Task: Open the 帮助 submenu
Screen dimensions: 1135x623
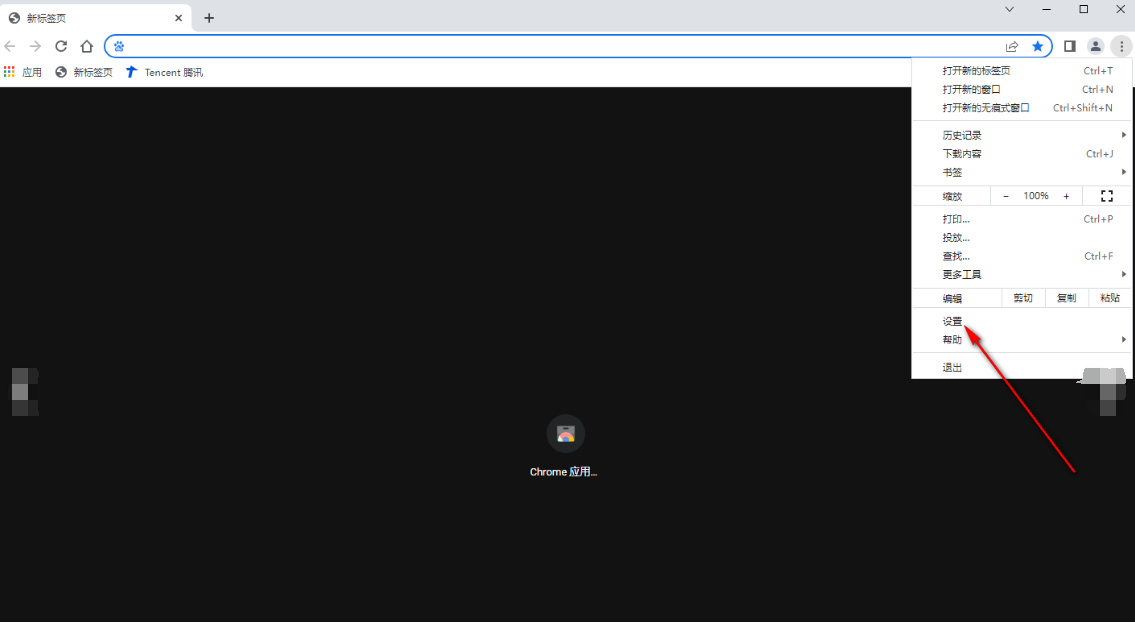Action: coord(1022,340)
